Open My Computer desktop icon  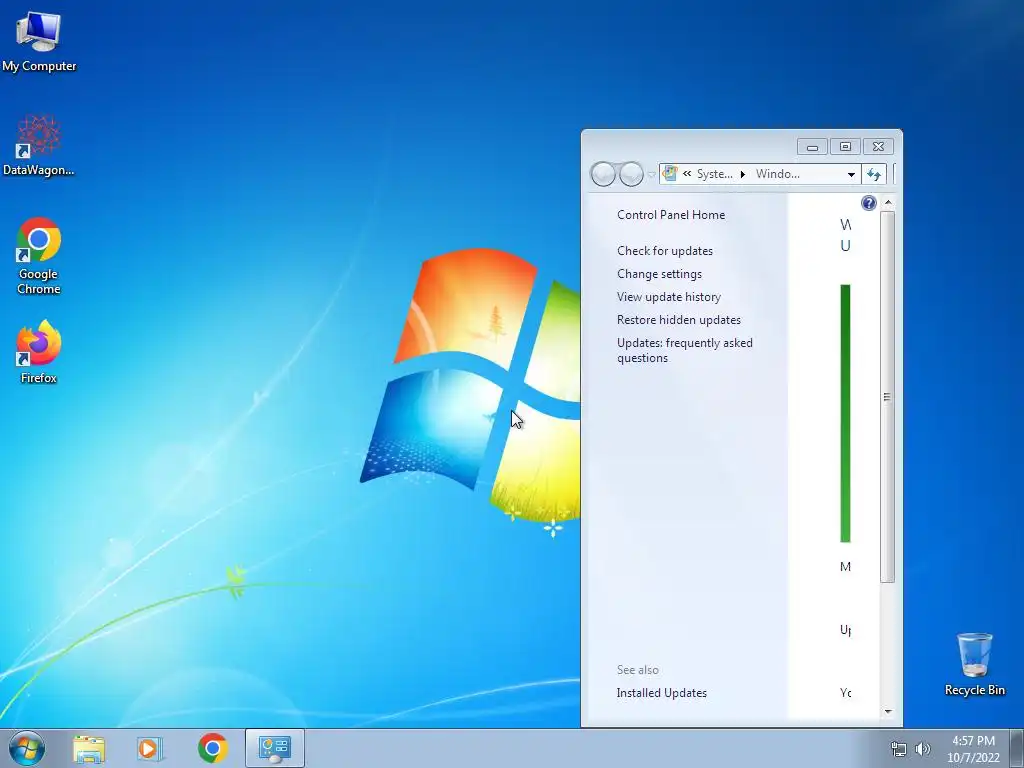[39, 42]
